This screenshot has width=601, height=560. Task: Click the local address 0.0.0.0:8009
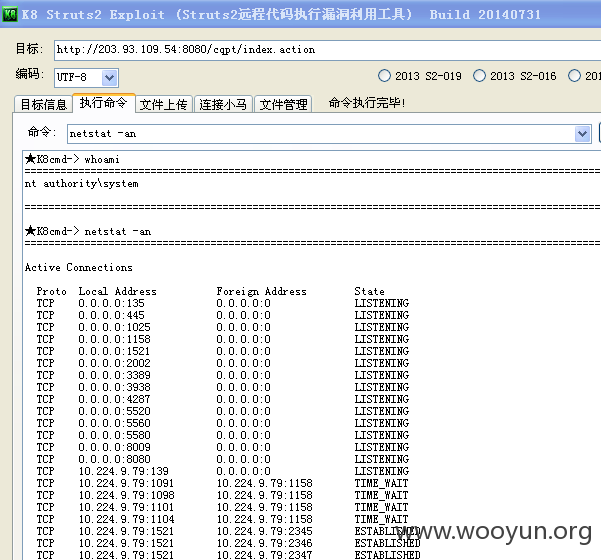point(115,447)
